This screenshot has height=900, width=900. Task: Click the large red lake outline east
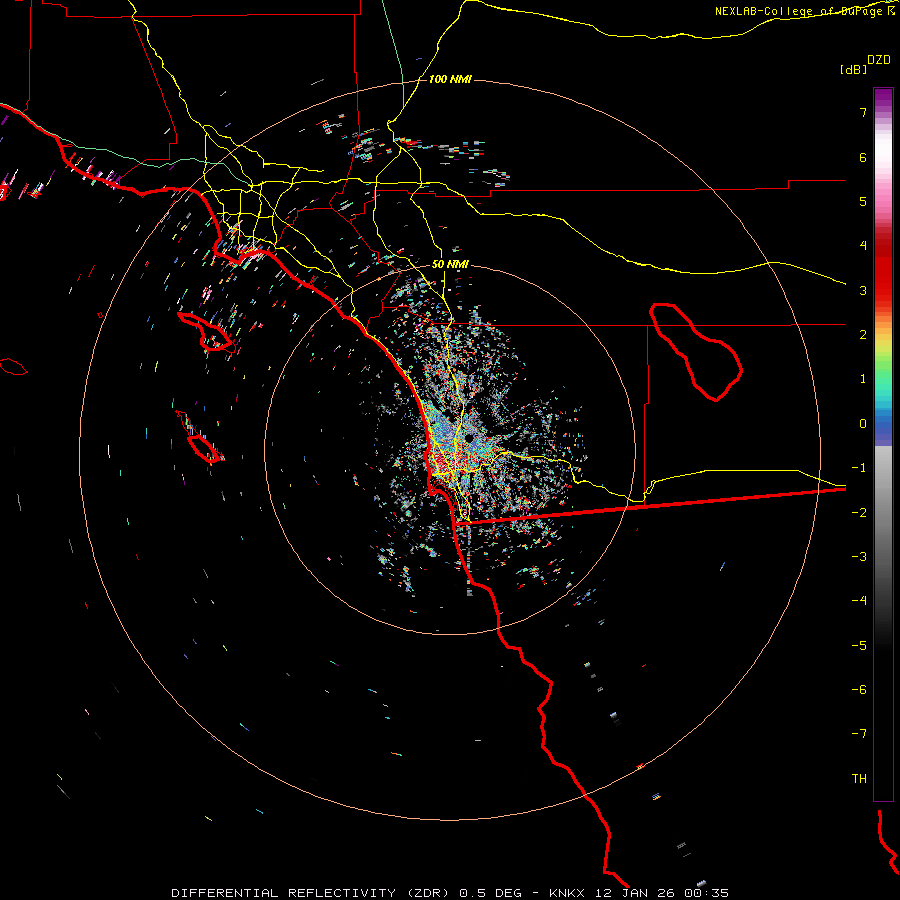696,351
